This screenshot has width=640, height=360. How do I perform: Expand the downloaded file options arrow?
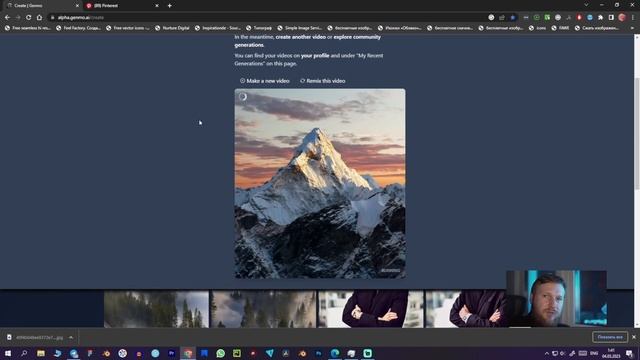click(71, 338)
